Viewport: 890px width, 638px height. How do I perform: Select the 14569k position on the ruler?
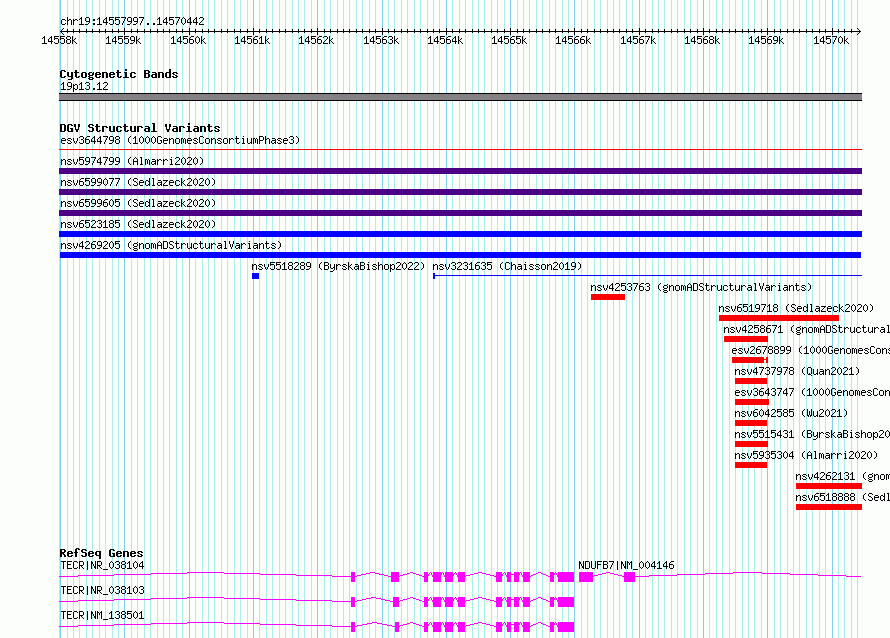(766, 40)
